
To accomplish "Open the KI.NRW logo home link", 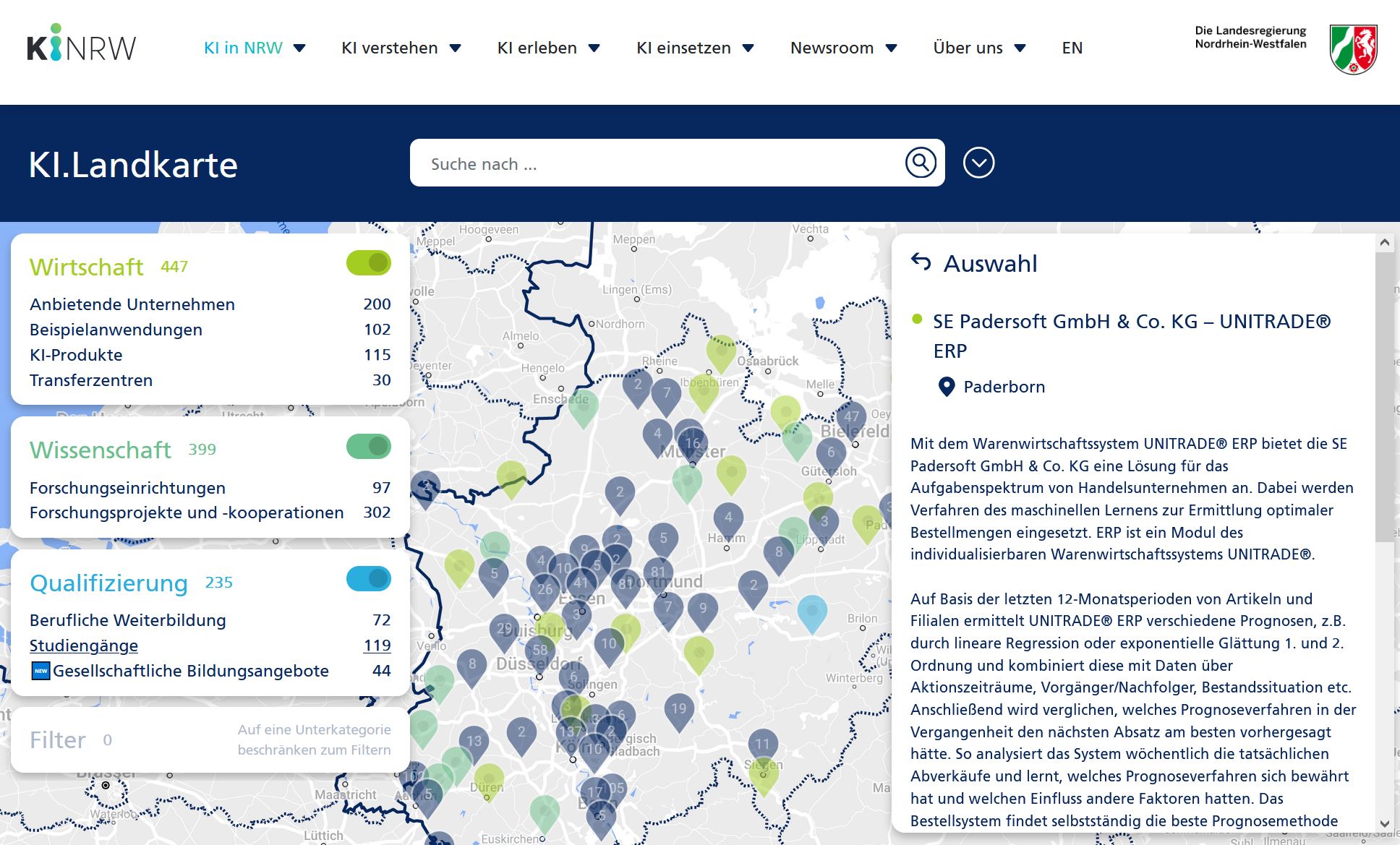I will [81, 43].
